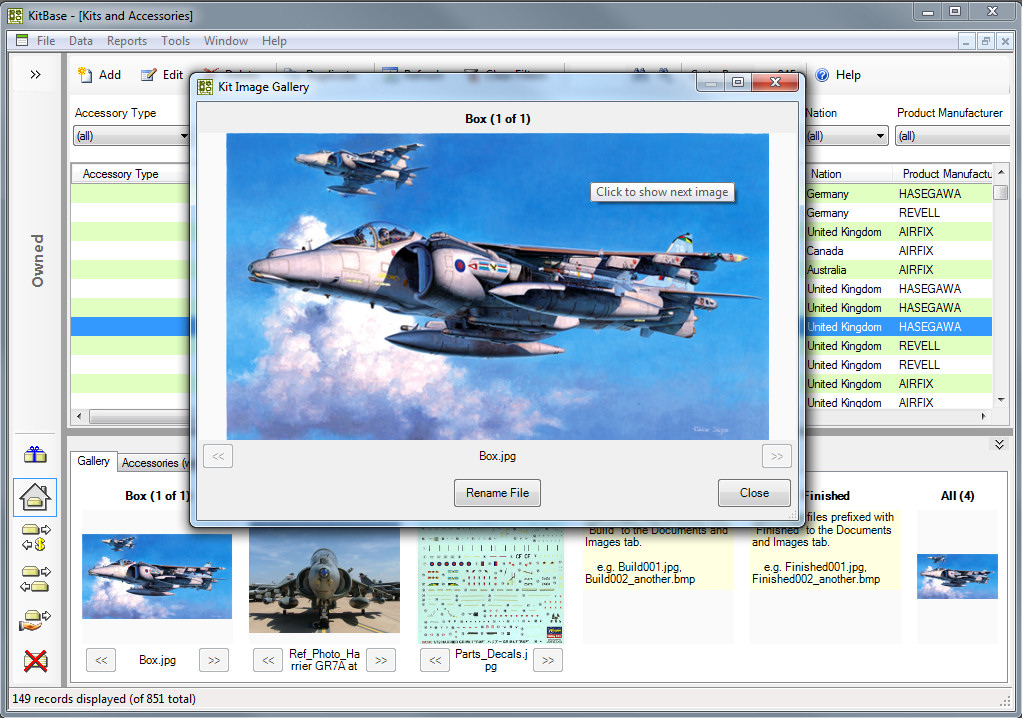The image size is (1022, 718).
Task: Click the MDI child window menu icon
Action: pos(22,40)
